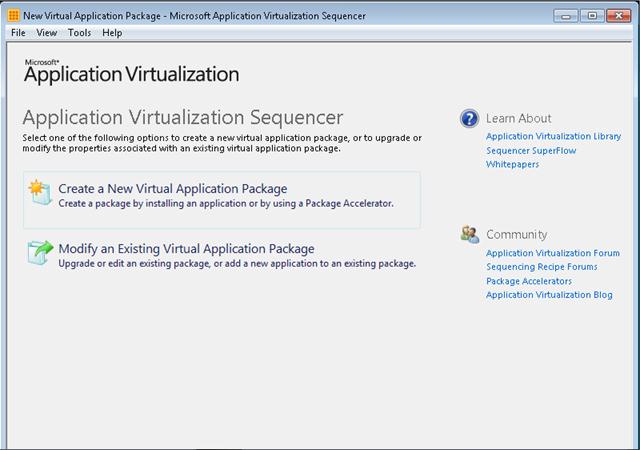Click the Community people icon
640x450 pixels.
point(469,235)
